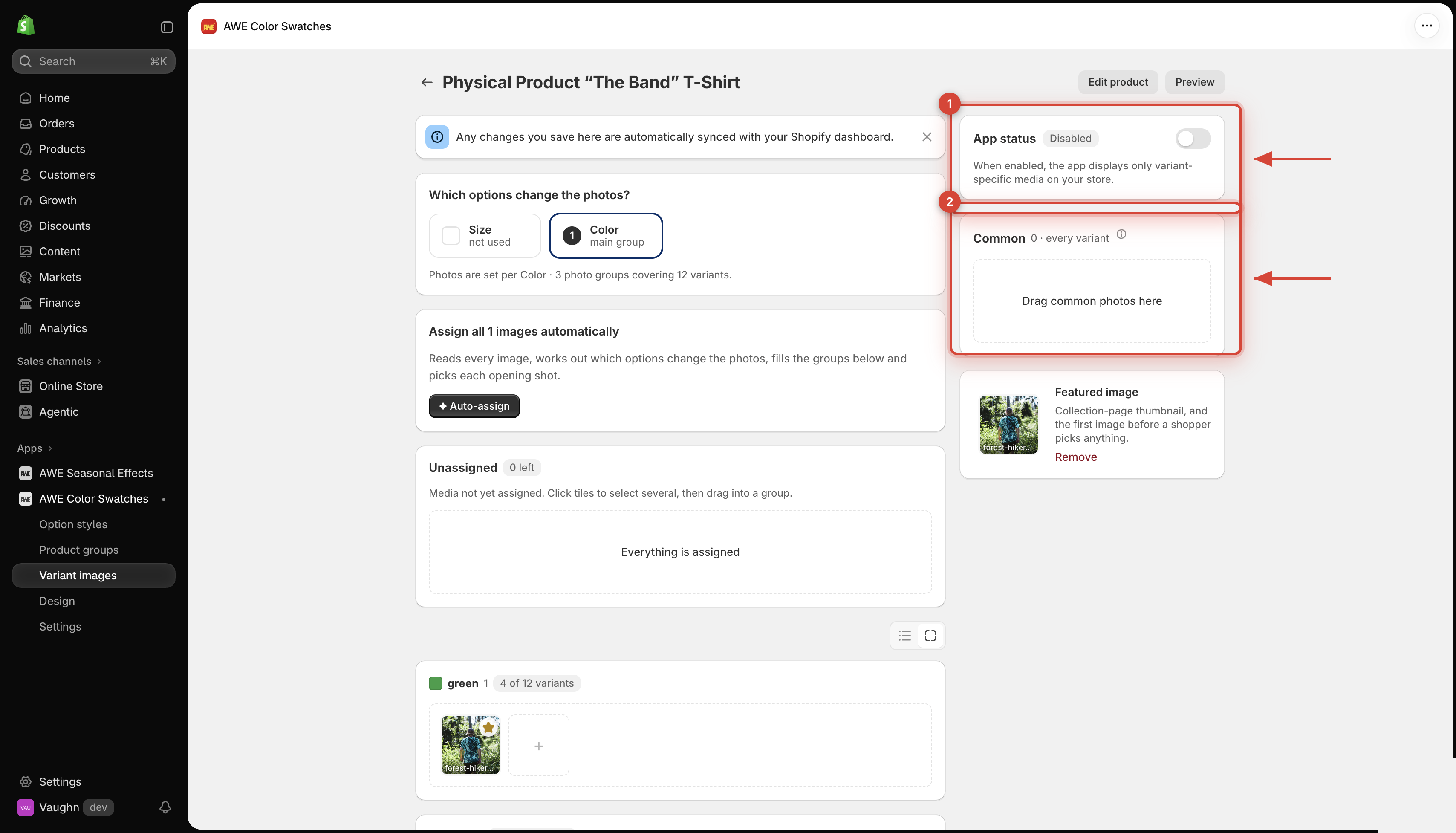The height and width of the screenshot is (833, 1456).
Task: Add a photo to green group with plus tile
Action: (539, 746)
